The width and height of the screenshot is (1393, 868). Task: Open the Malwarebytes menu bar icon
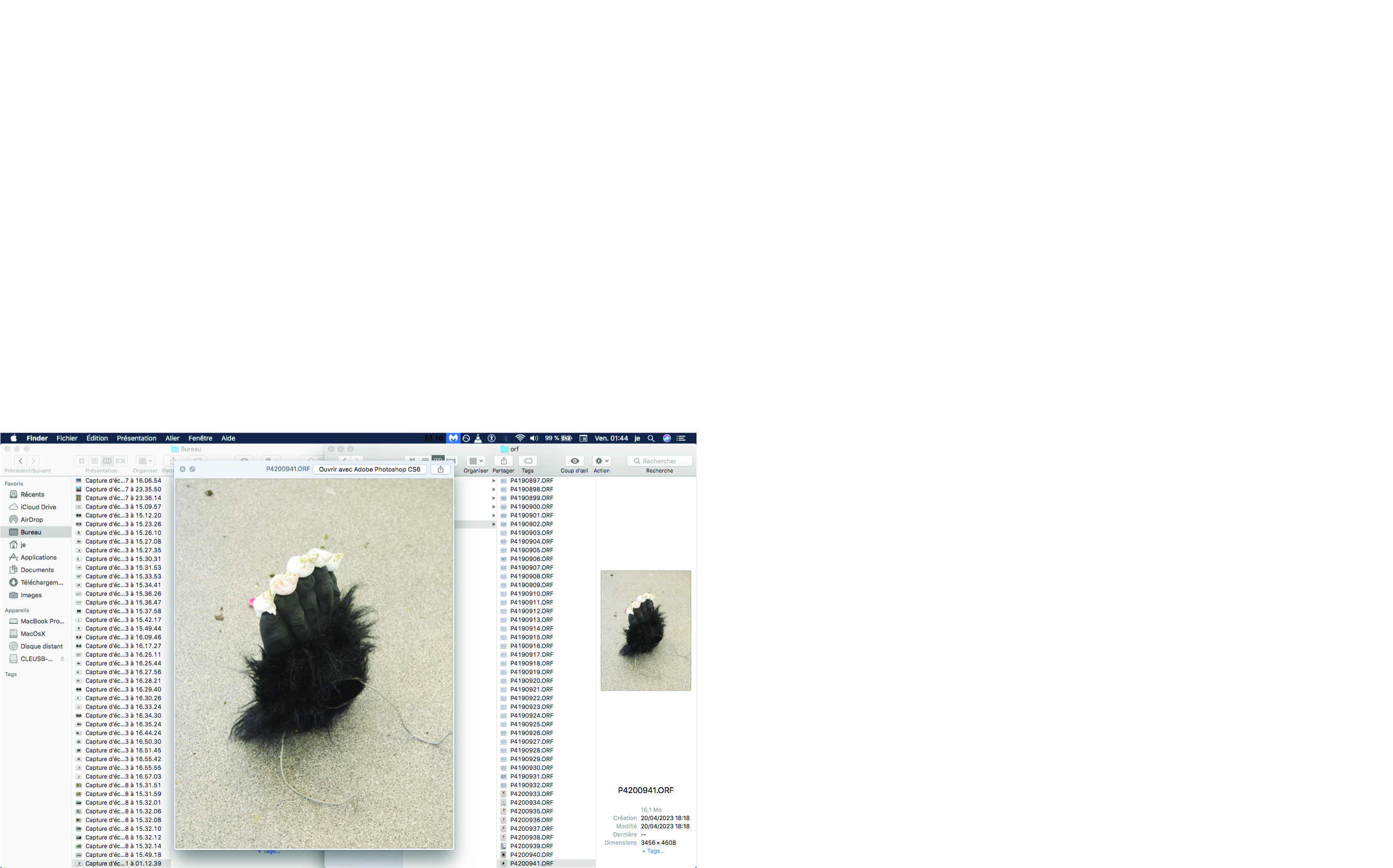coord(453,438)
